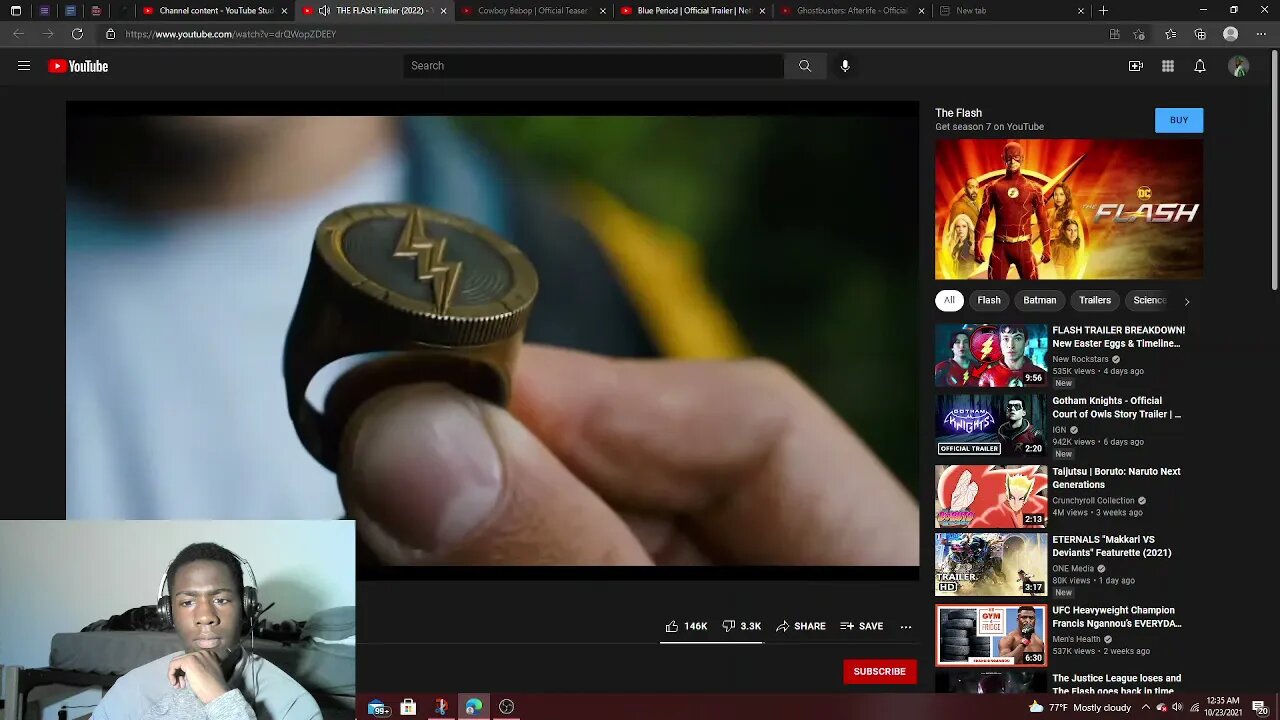Click the browser address bar URL

point(231,34)
